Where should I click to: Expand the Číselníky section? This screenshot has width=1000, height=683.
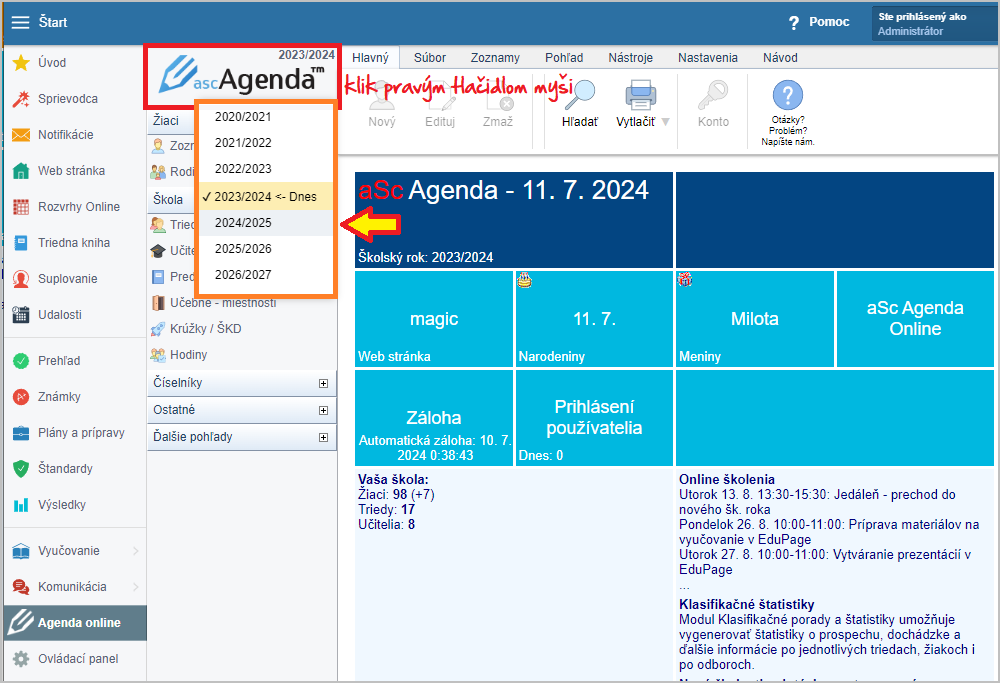tap(323, 383)
